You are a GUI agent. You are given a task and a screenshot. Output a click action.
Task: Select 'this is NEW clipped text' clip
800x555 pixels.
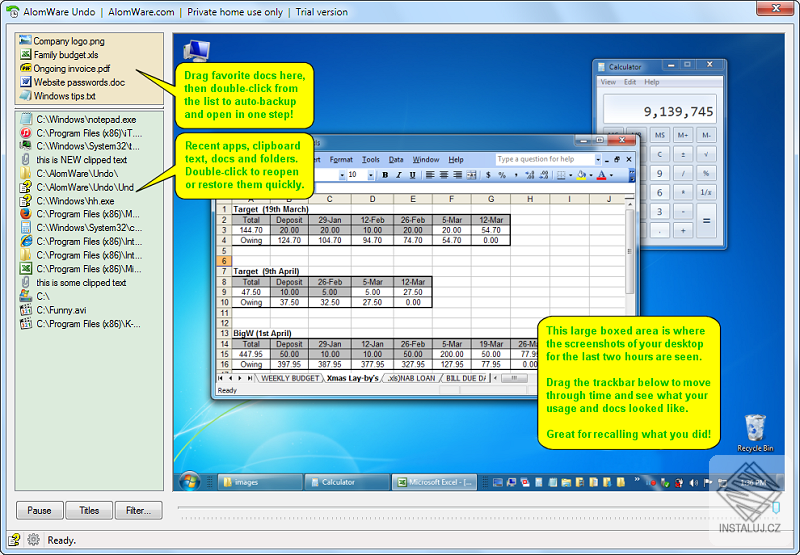point(74,160)
